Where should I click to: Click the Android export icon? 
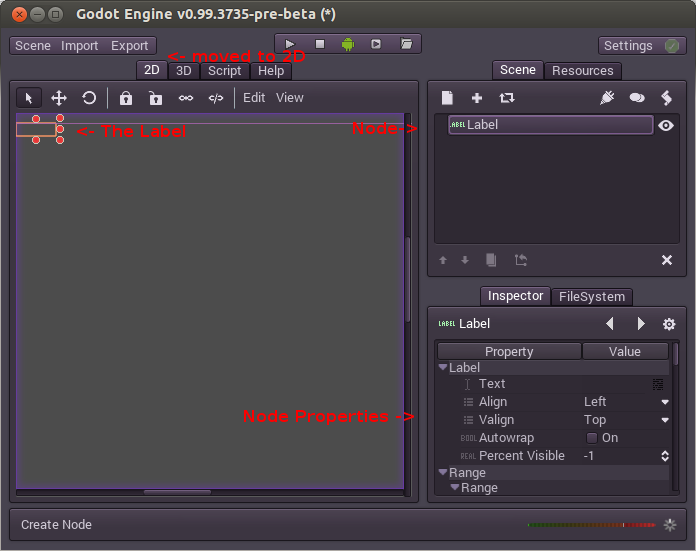[348, 44]
